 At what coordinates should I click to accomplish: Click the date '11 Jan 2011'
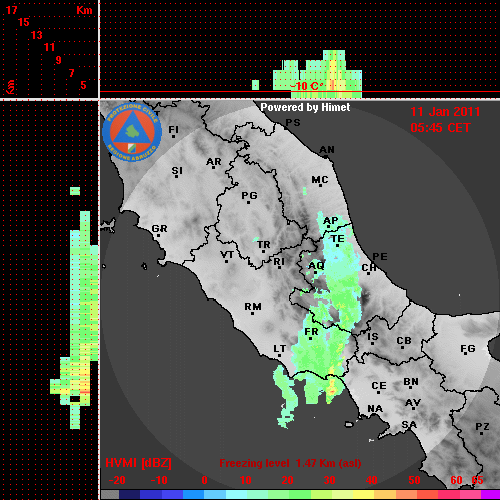pyautogui.click(x=445, y=112)
